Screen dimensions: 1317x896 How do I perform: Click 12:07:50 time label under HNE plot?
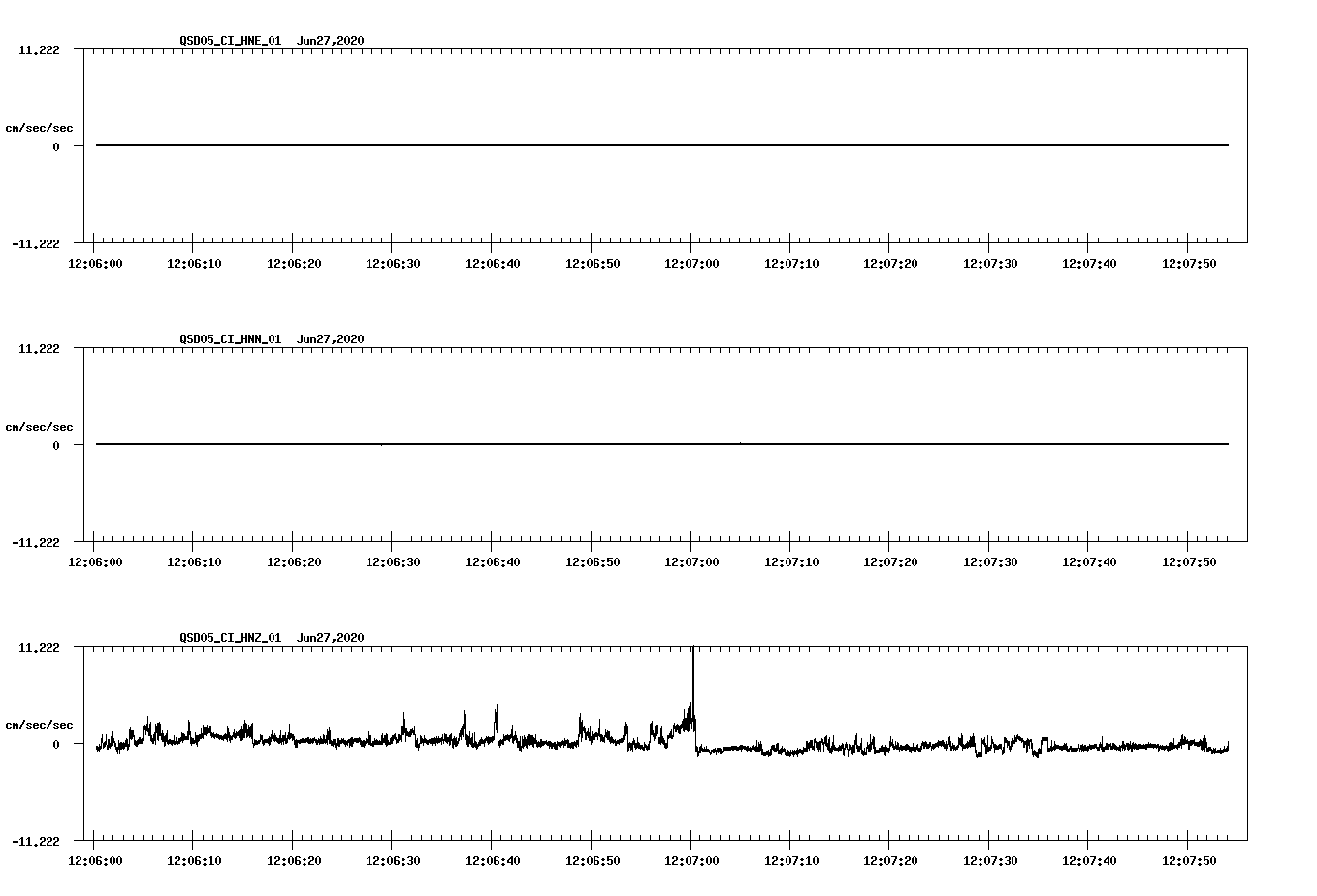[1188, 264]
